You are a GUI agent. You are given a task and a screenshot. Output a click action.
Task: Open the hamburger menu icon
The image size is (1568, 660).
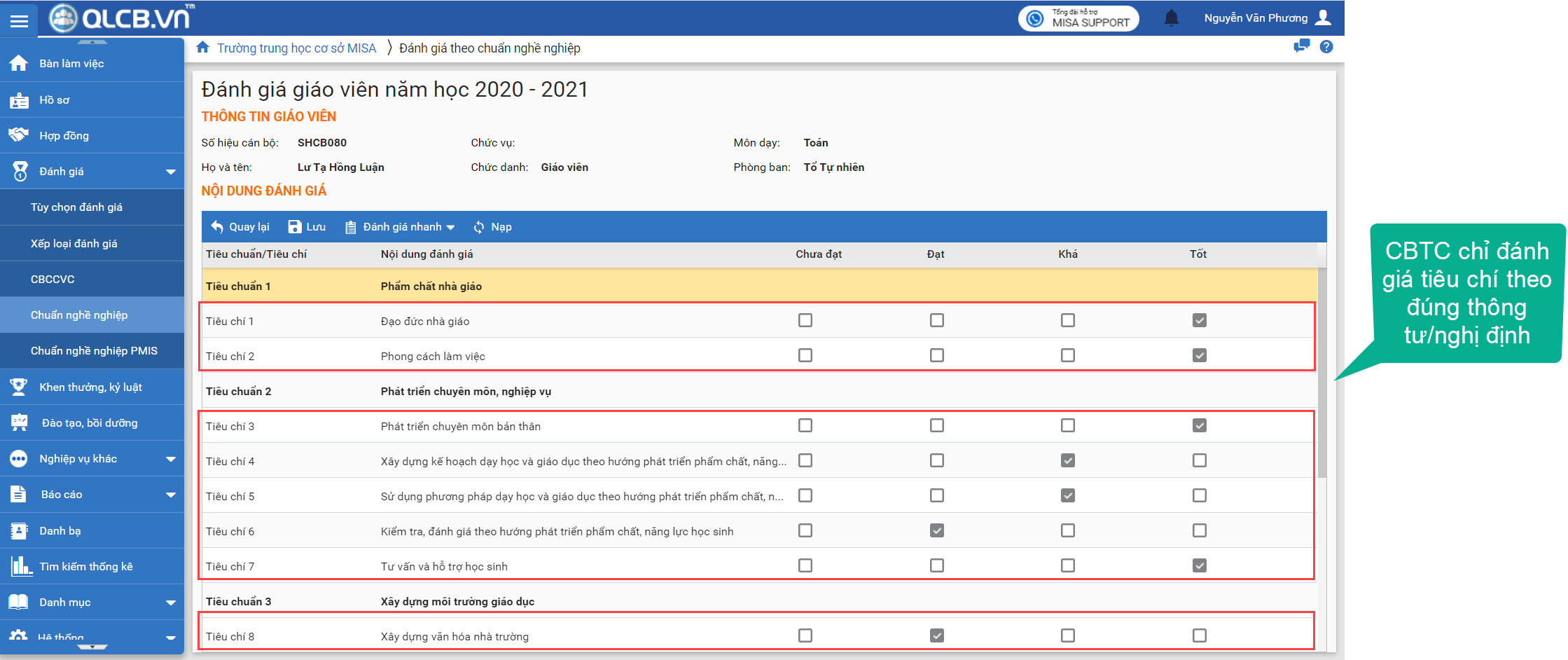tap(19, 20)
